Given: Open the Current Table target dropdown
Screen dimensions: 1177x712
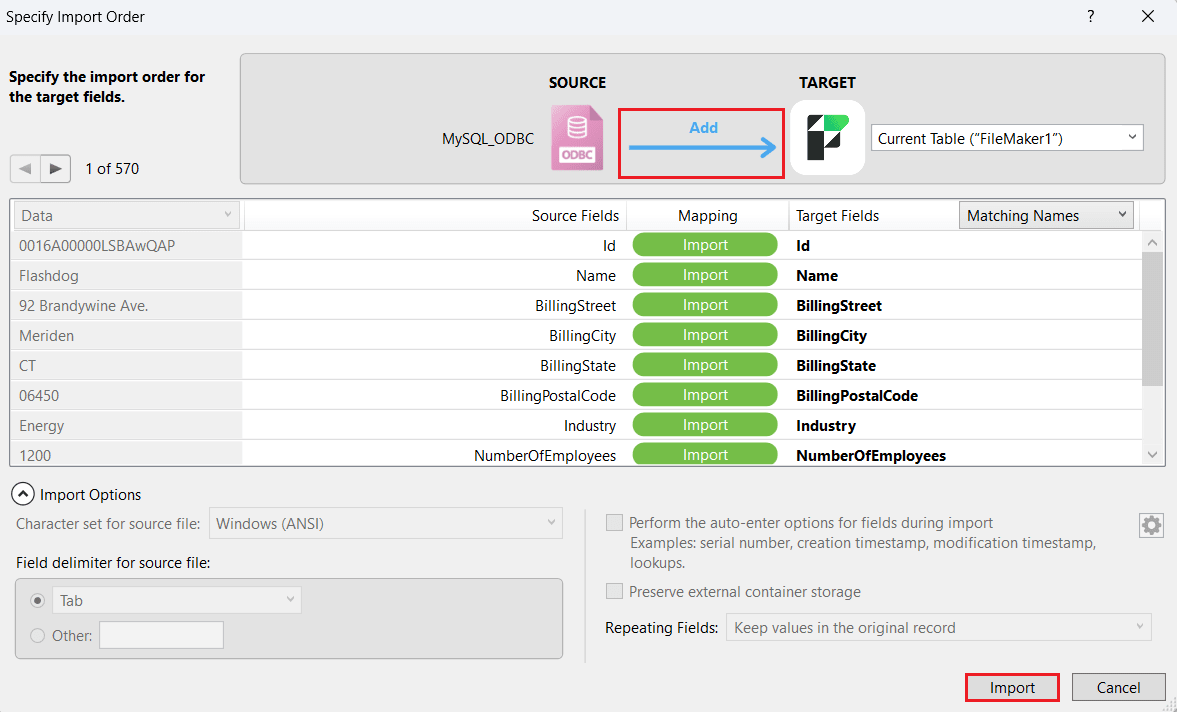Looking at the screenshot, I should click(x=1006, y=138).
